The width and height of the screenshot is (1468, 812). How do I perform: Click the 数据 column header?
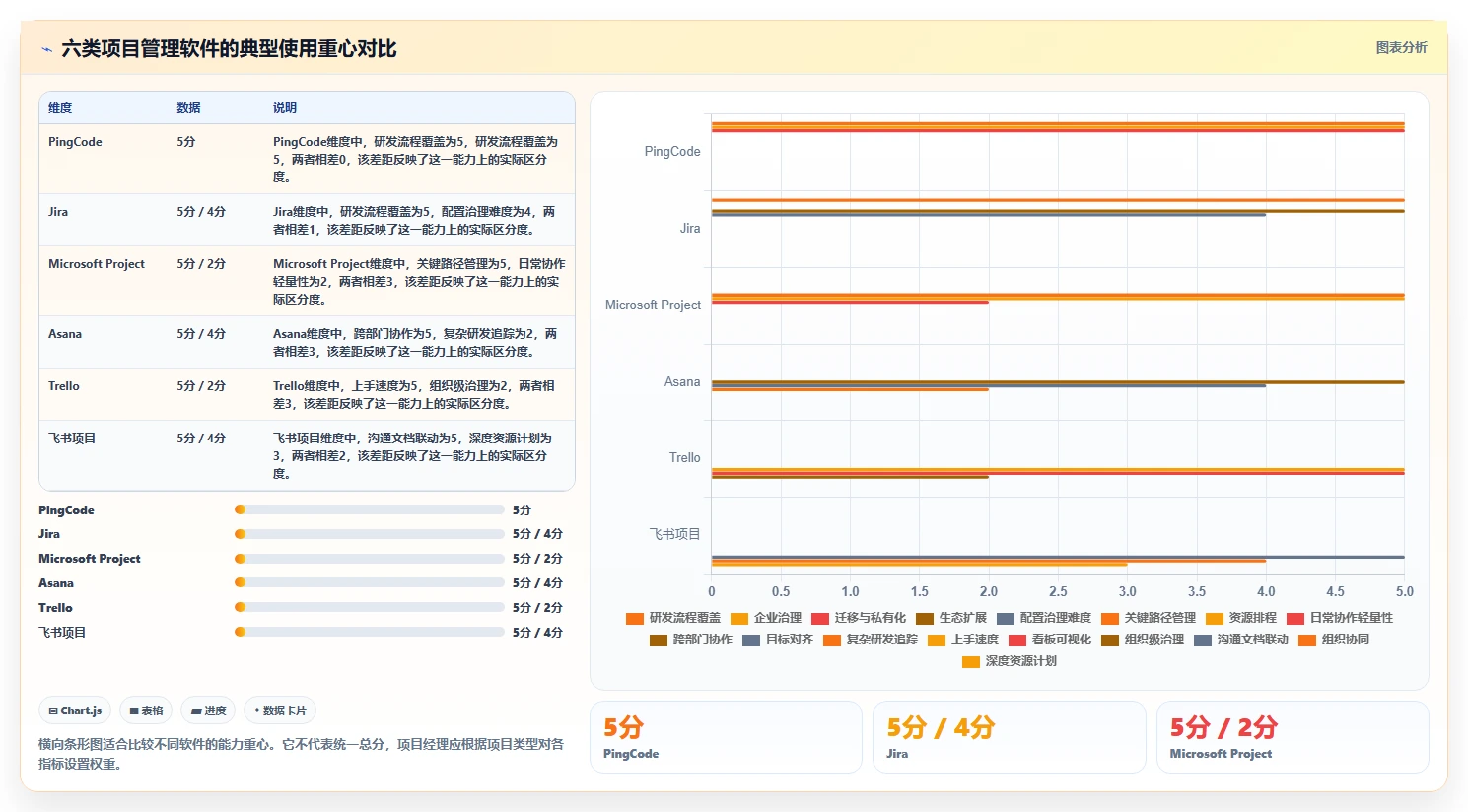tap(188, 108)
